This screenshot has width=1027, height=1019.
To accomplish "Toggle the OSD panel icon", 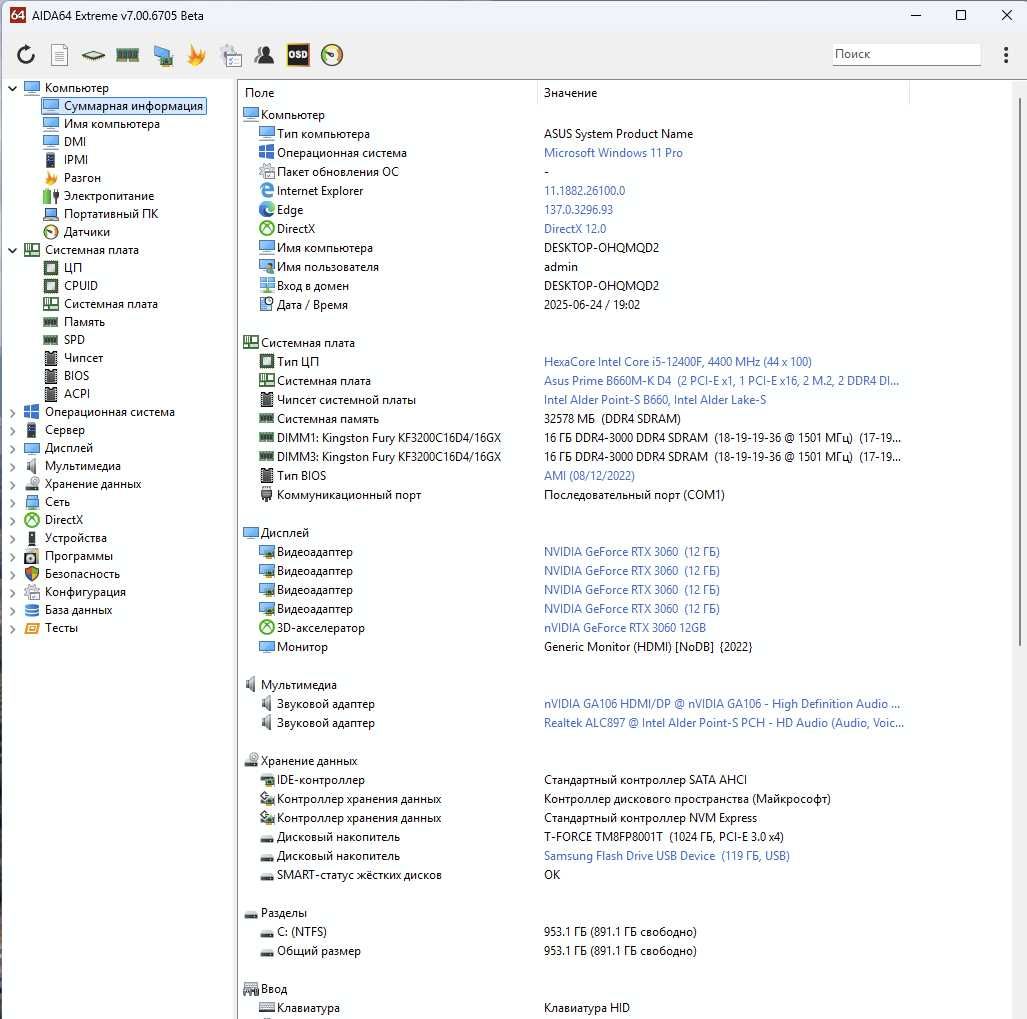I will point(298,55).
